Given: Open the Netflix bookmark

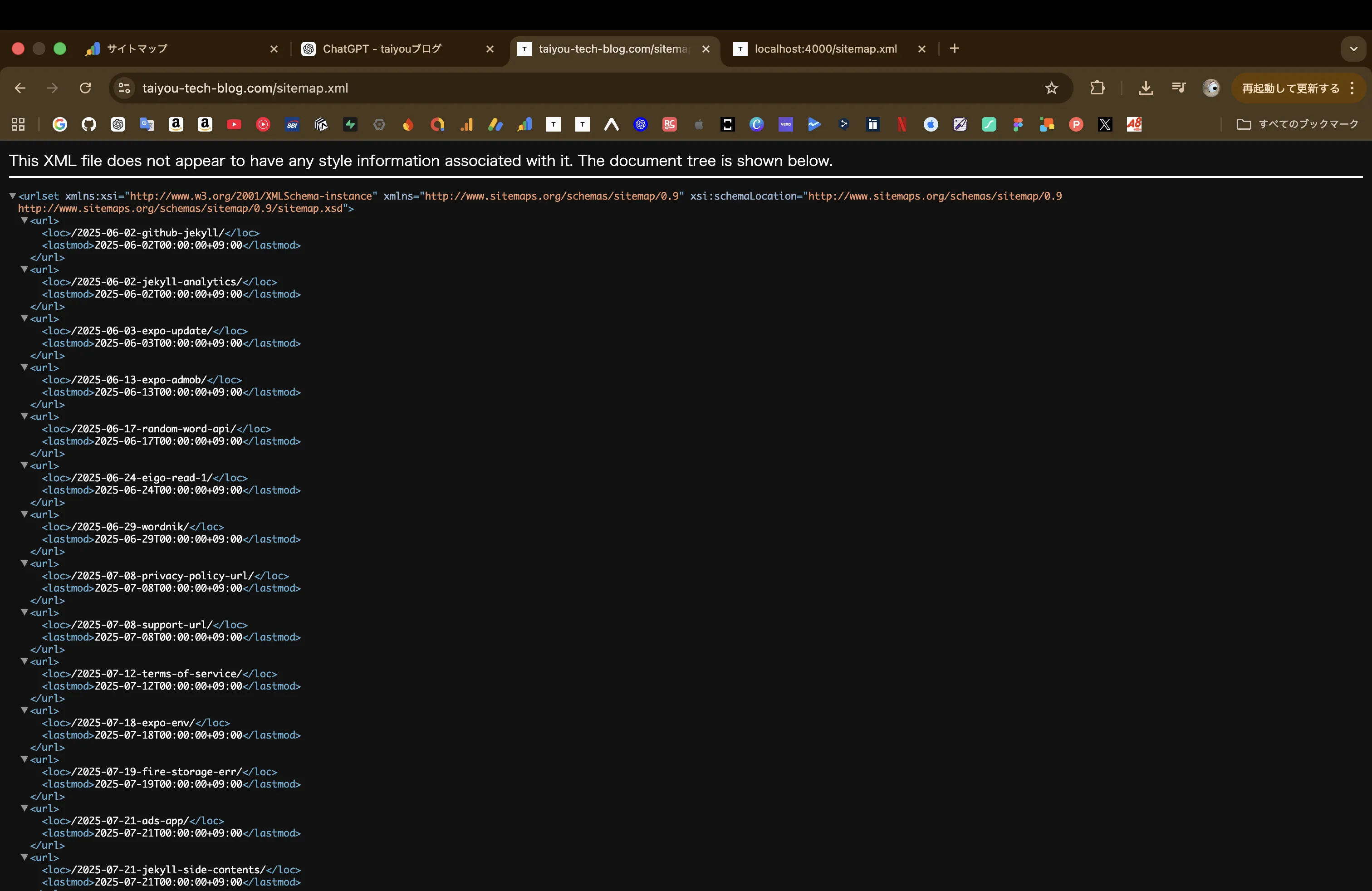Looking at the screenshot, I should pyautogui.click(x=902, y=124).
